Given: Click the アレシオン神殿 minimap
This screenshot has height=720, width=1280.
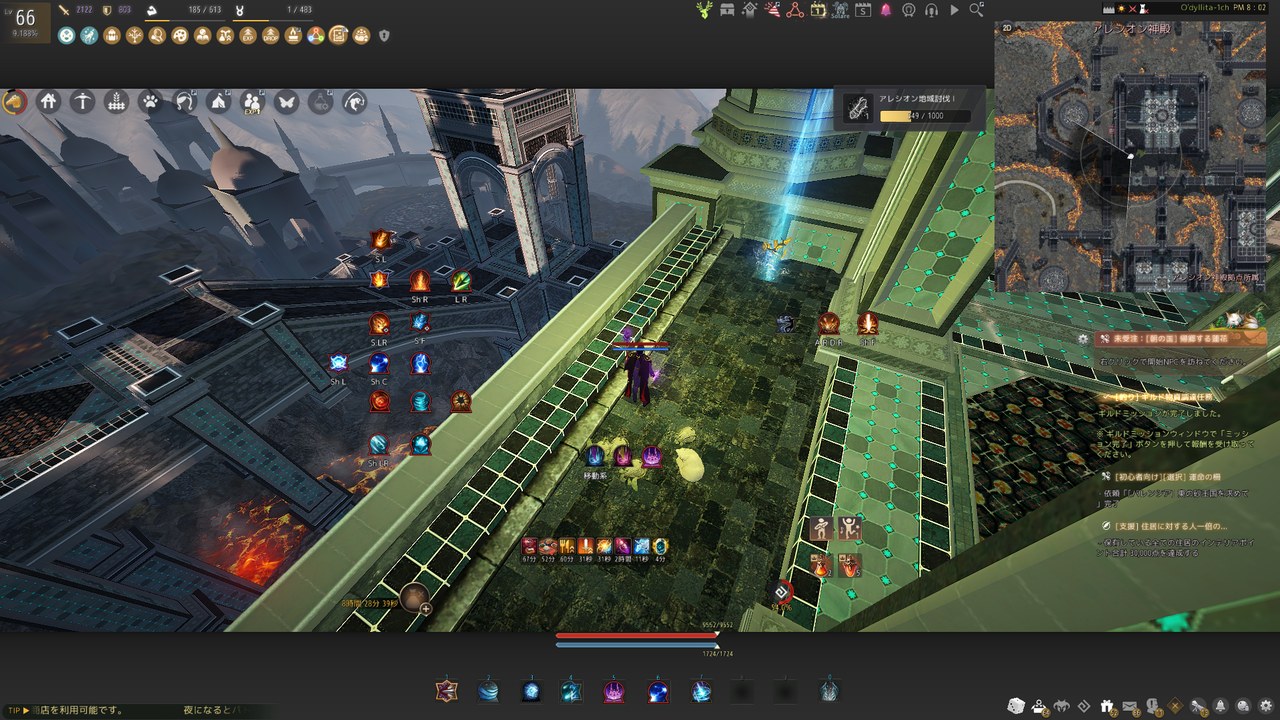Looking at the screenshot, I should pos(1130,157).
